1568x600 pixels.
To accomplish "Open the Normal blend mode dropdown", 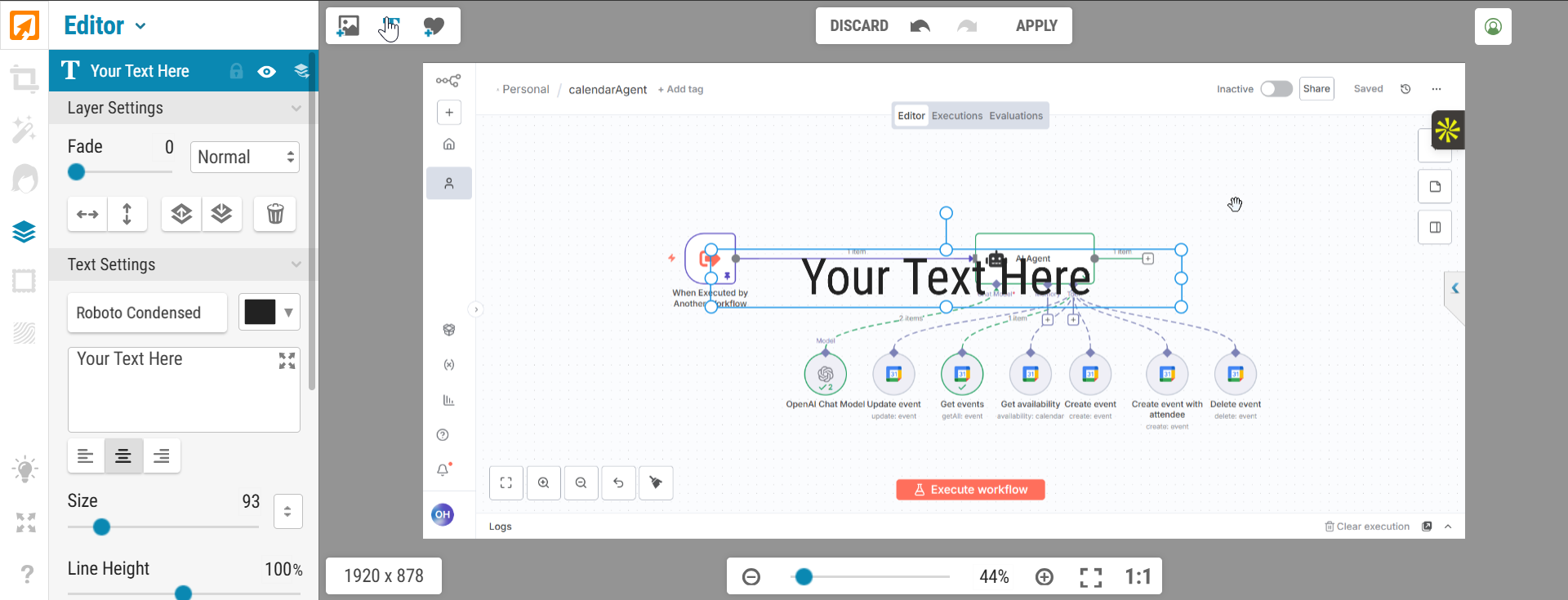I will click(245, 157).
